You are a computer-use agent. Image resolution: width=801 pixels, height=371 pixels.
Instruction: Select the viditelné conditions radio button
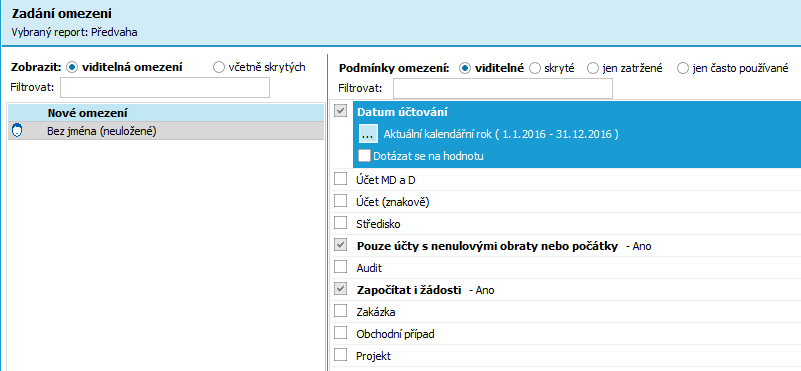(465, 68)
